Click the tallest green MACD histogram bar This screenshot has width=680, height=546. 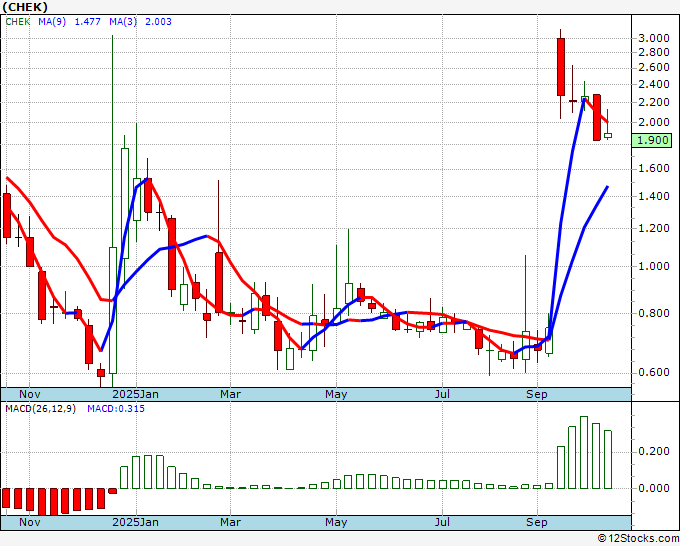(584, 452)
